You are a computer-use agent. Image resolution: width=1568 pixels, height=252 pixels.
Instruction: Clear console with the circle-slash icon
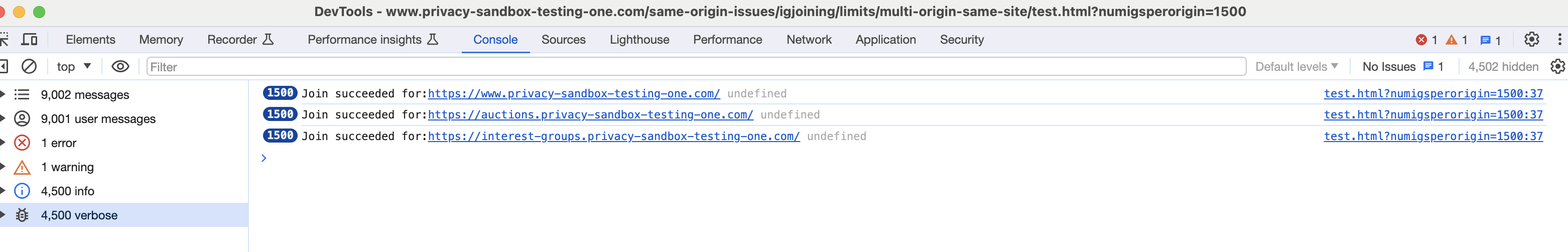click(x=29, y=66)
